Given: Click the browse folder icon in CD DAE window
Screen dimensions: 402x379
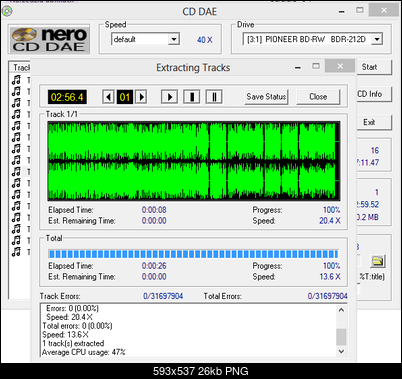Looking at the screenshot, I should pyautogui.click(x=378, y=261).
